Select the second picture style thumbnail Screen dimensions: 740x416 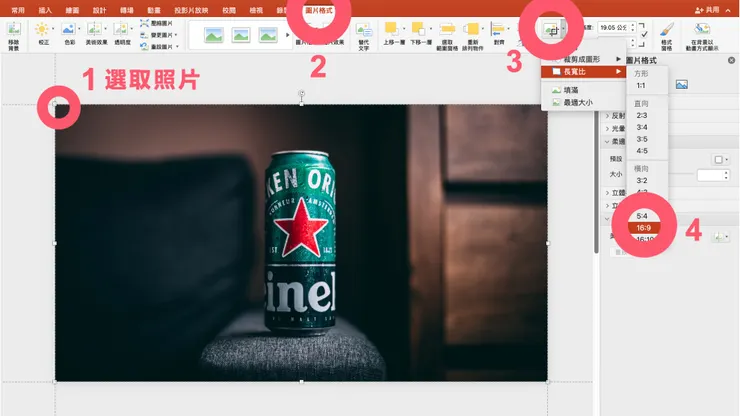click(241, 35)
